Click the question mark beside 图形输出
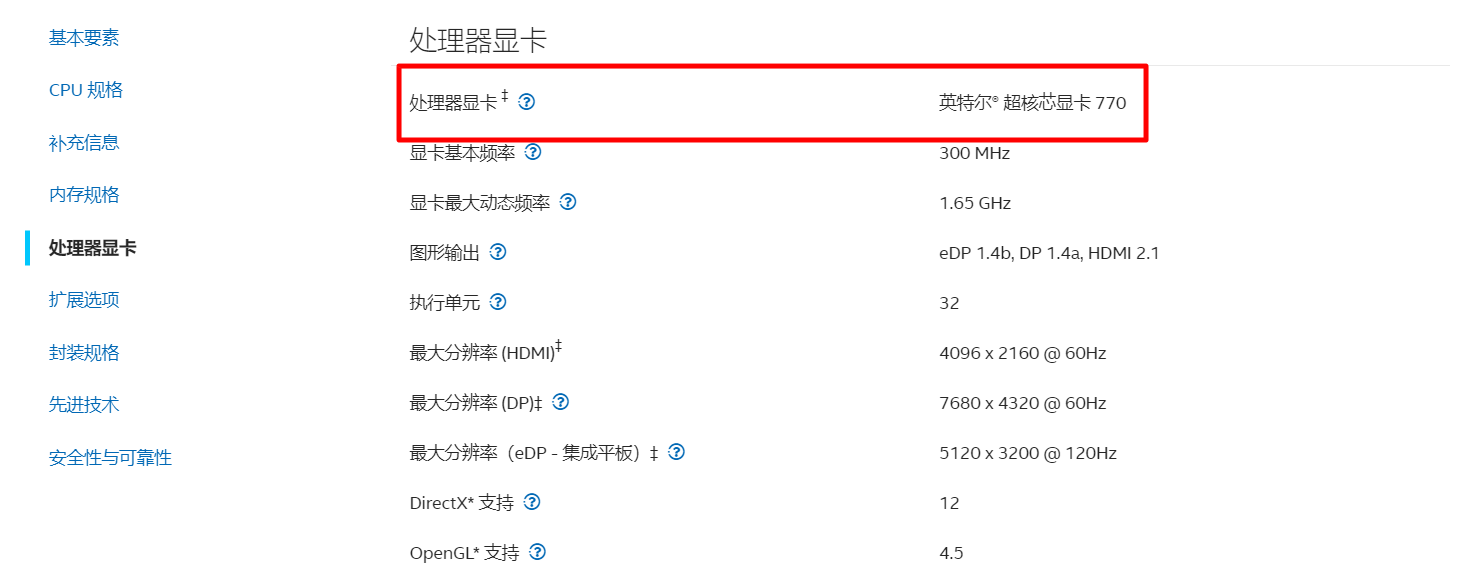The height and width of the screenshot is (577, 1474). [498, 252]
